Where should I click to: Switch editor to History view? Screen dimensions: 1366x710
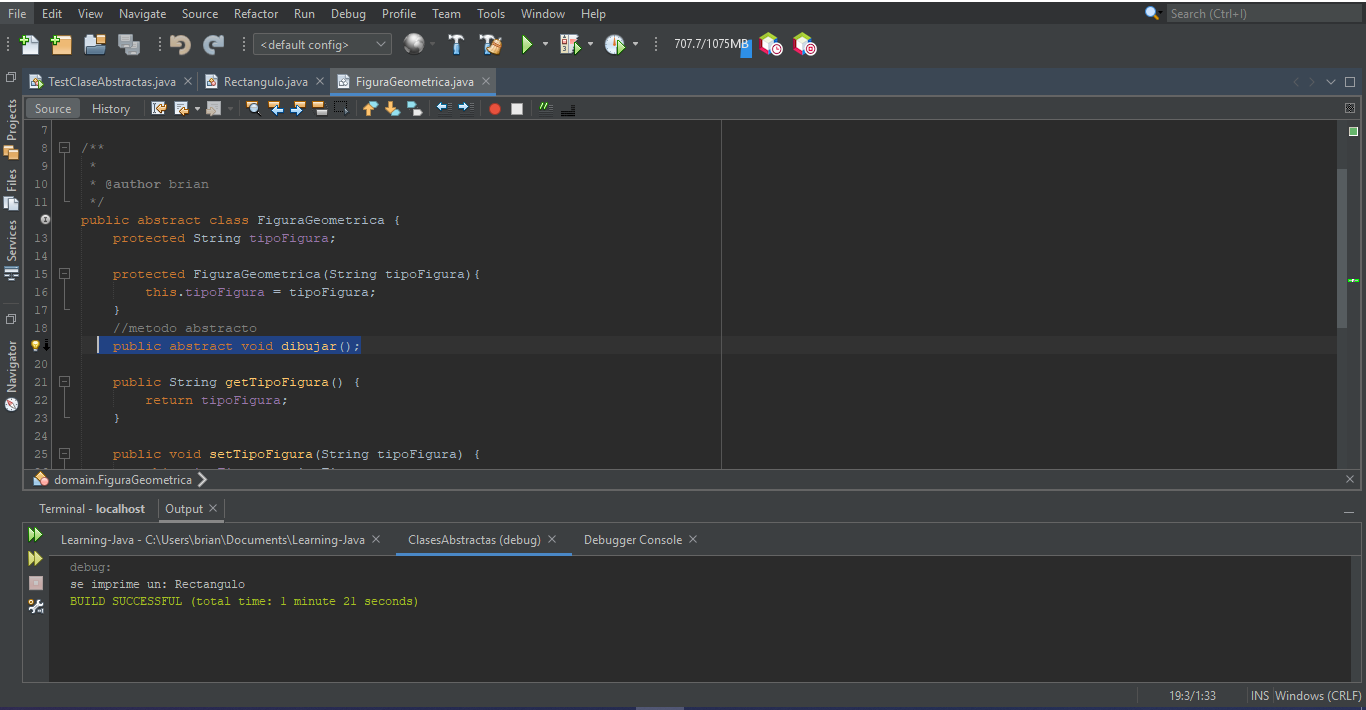(111, 108)
